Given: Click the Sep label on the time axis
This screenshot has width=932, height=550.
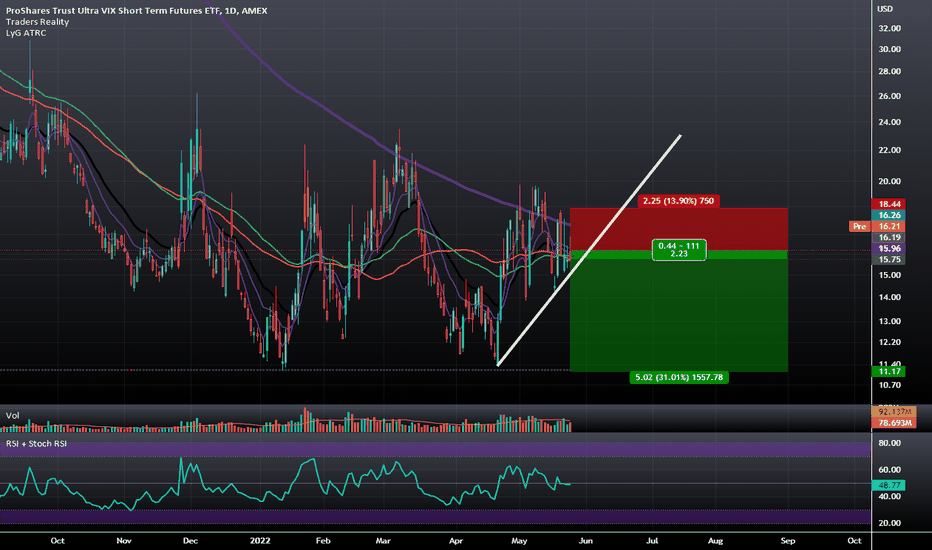Looking at the screenshot, I should (788, 540).
